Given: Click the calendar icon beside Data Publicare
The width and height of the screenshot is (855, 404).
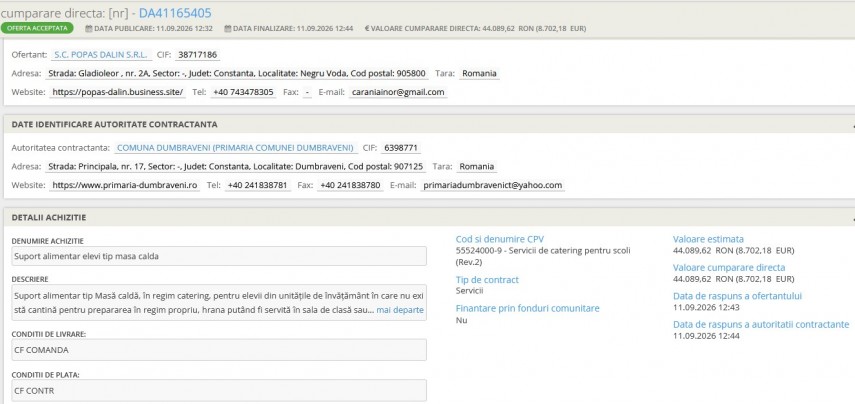Looking at the screenshot, I should point(89,28).
